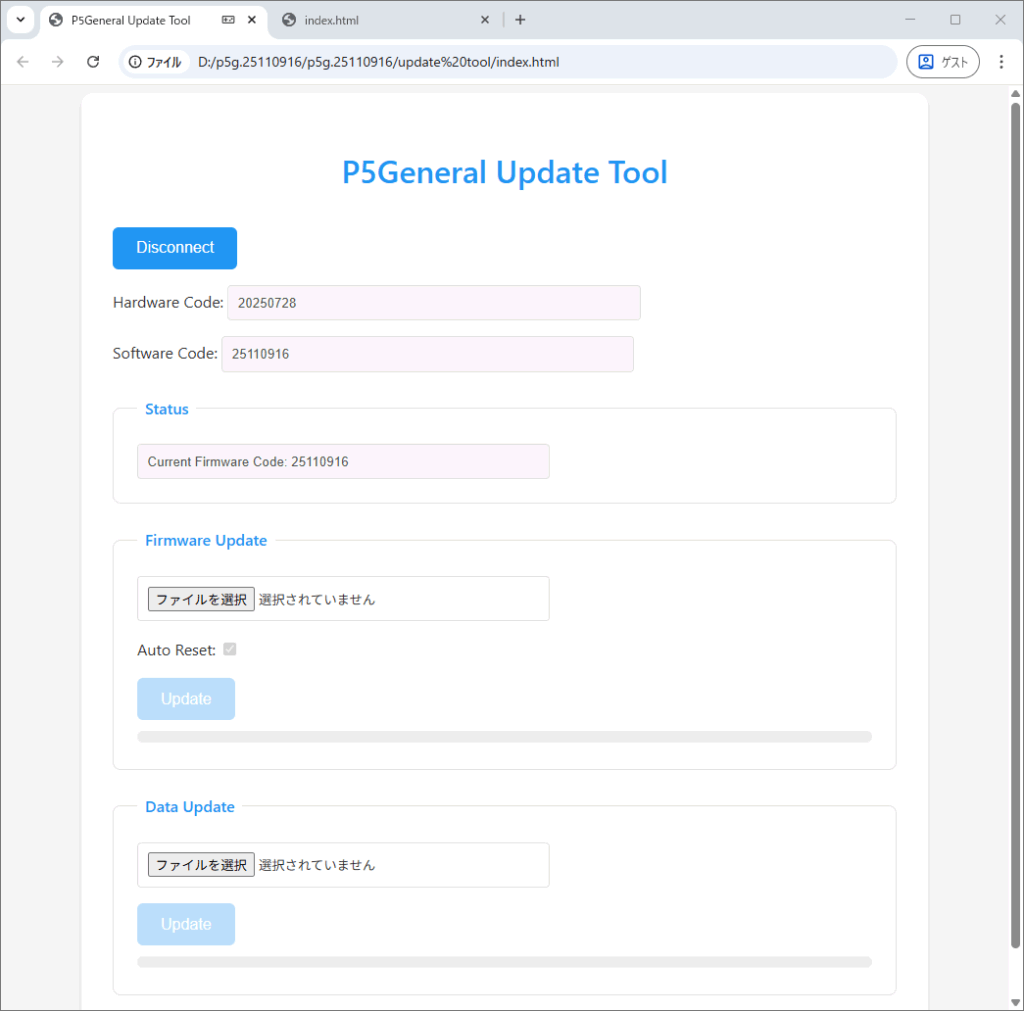Click Update button under Data Update
The height and width of the screenshot is (1011, 1024).
coord(186,924)
